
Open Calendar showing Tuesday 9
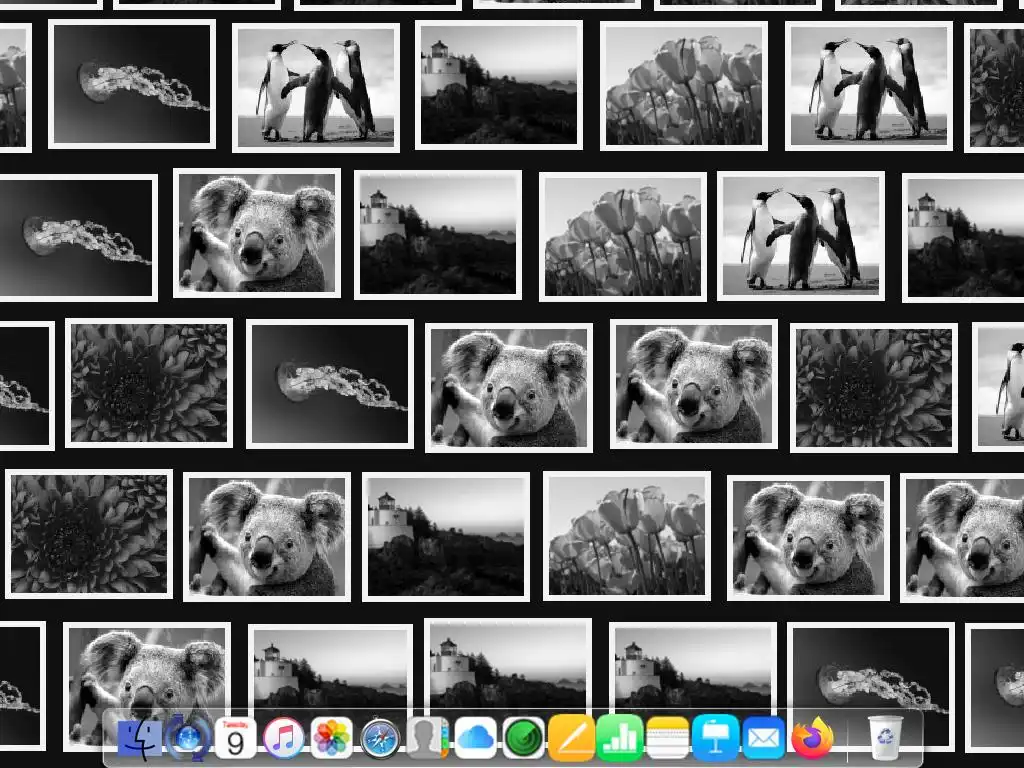coord(235,739)
